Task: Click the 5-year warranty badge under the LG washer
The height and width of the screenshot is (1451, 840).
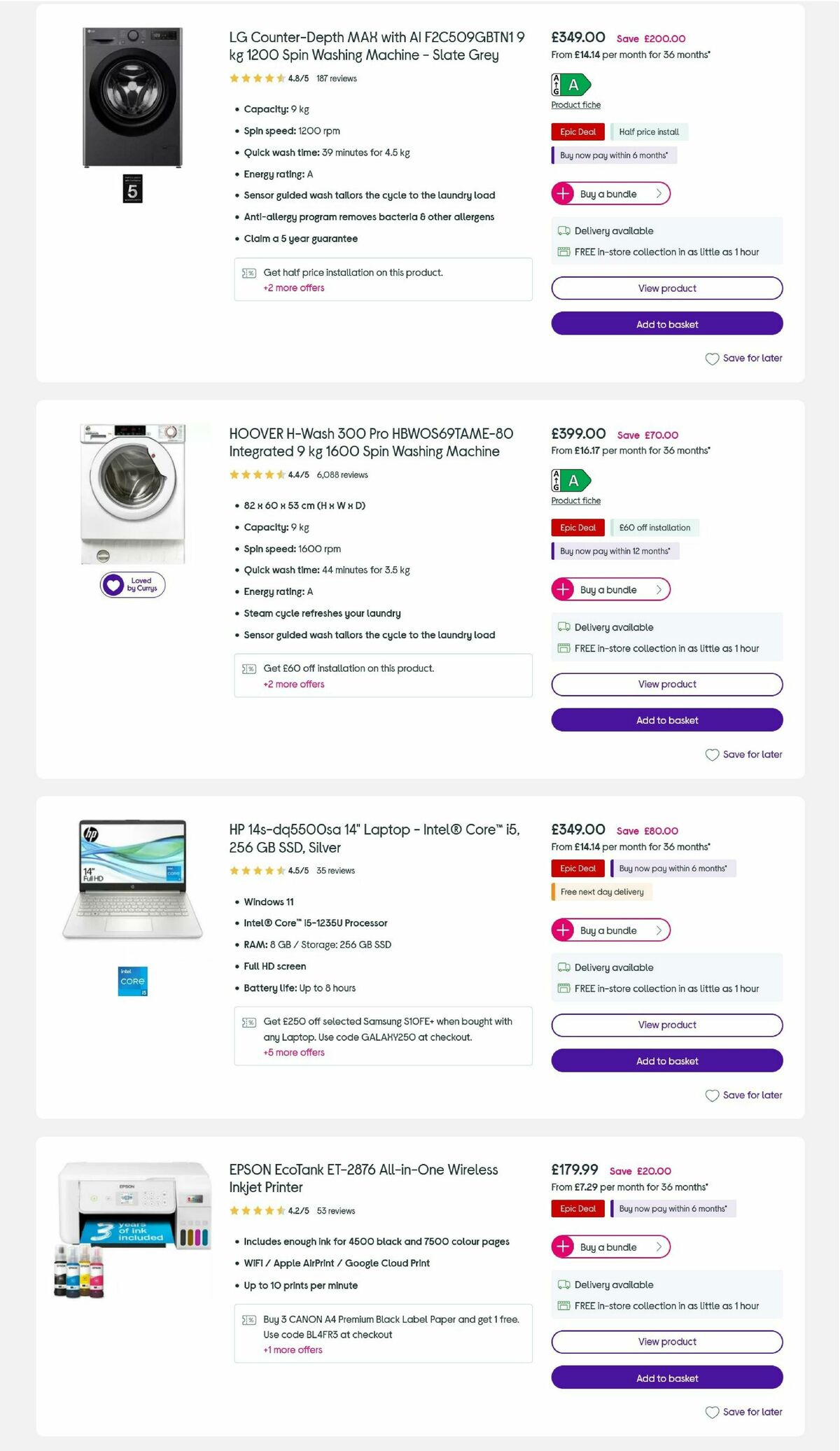Action: pyautogui.click(x=132, y=188)
